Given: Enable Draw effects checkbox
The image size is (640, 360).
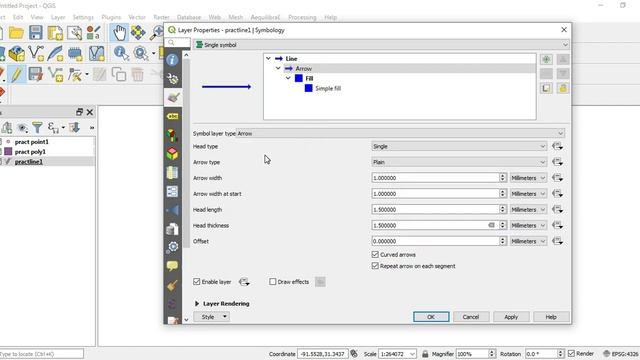Looking at the screenshot, I should tap(272, 282).
